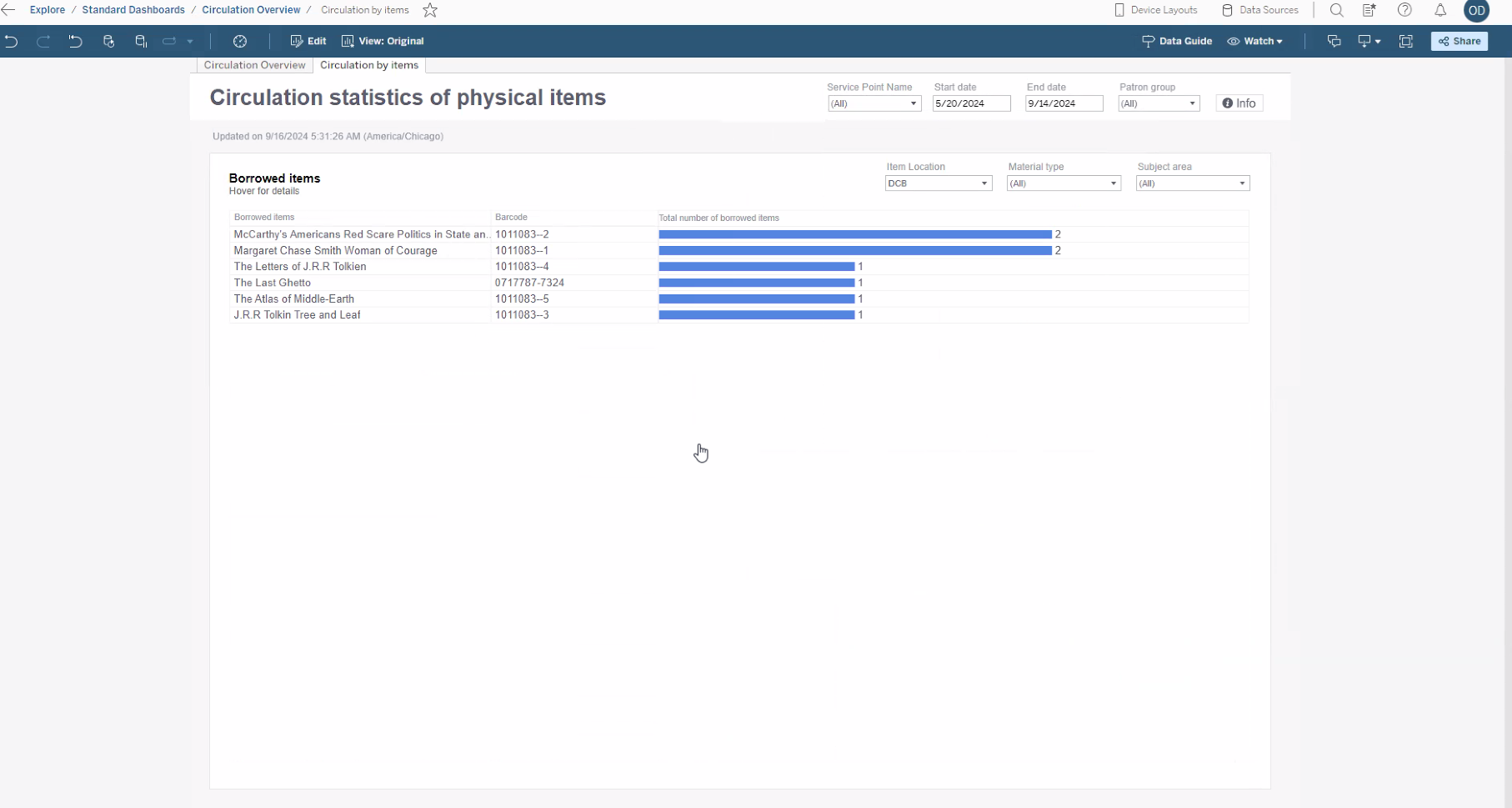The width and height of the screenshot is (1512, 808).
Task: Click the bar for McCarthy's Americans
Action: point(855,234)
